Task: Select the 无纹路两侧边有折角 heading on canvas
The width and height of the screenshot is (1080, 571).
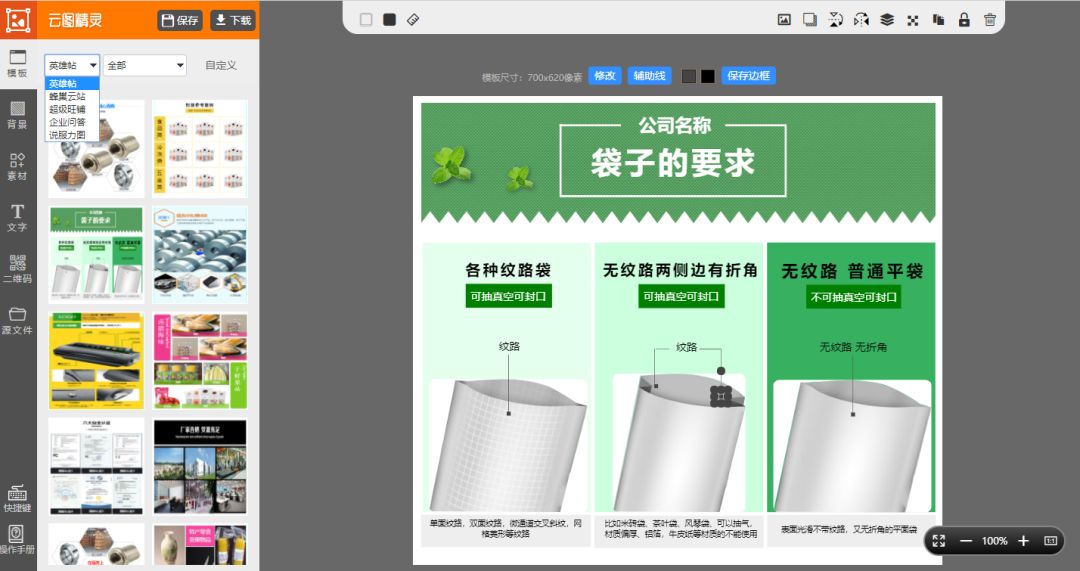Action: tap(681, 270)
